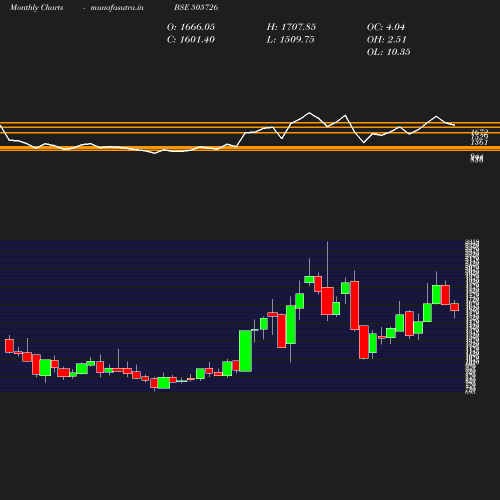Click the 'BSE 505726' stock code
This screenshot has height=500, width=500.
point(196,7)
